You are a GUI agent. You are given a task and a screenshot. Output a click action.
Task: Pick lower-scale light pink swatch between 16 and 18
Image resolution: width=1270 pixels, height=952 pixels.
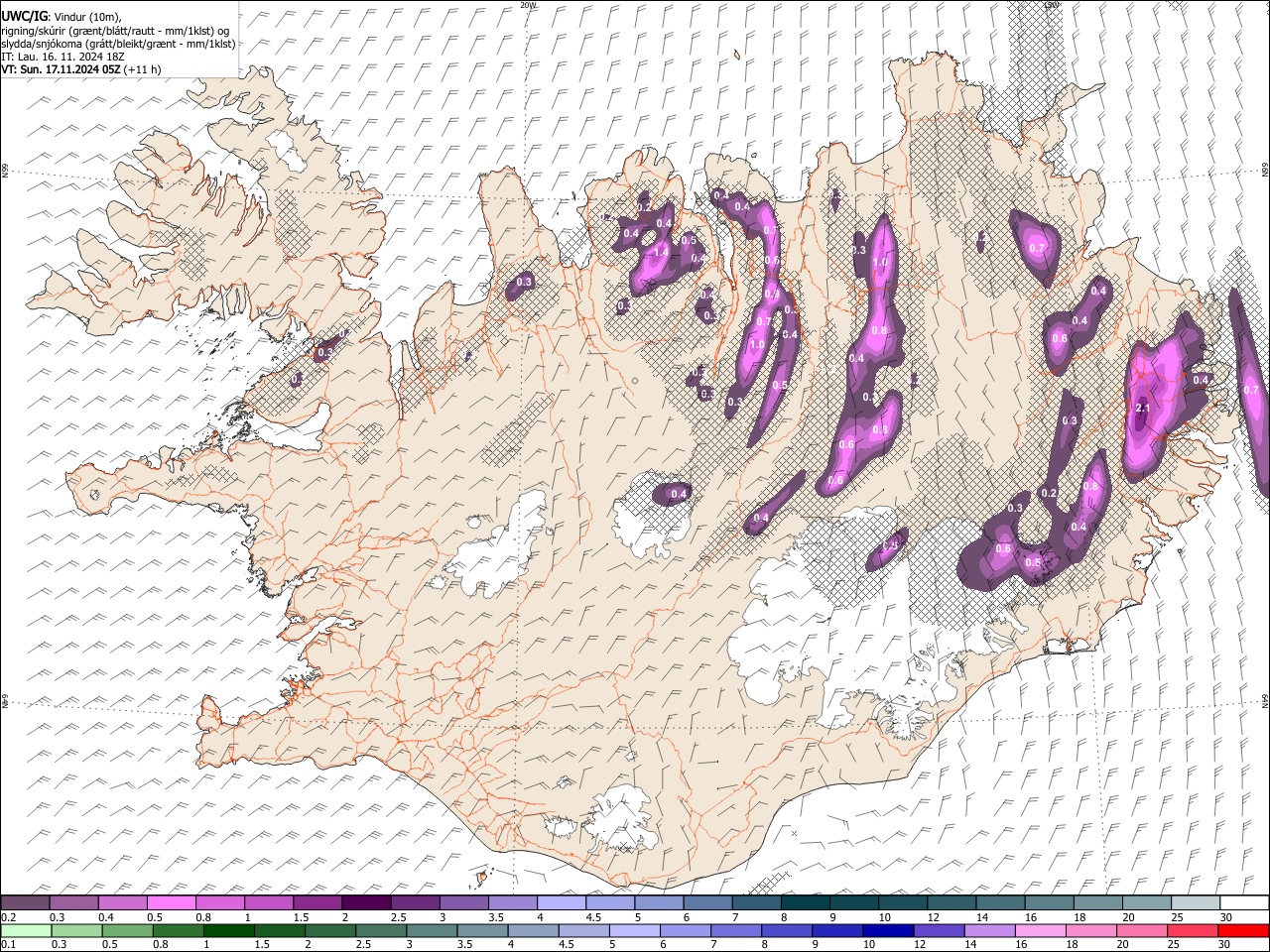1040,931
